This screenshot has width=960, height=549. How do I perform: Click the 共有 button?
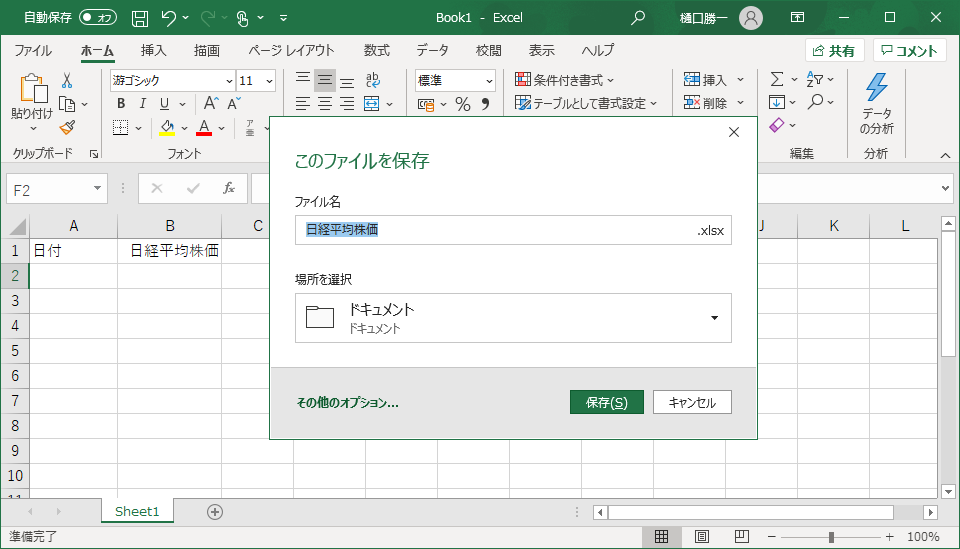point(834,51)
